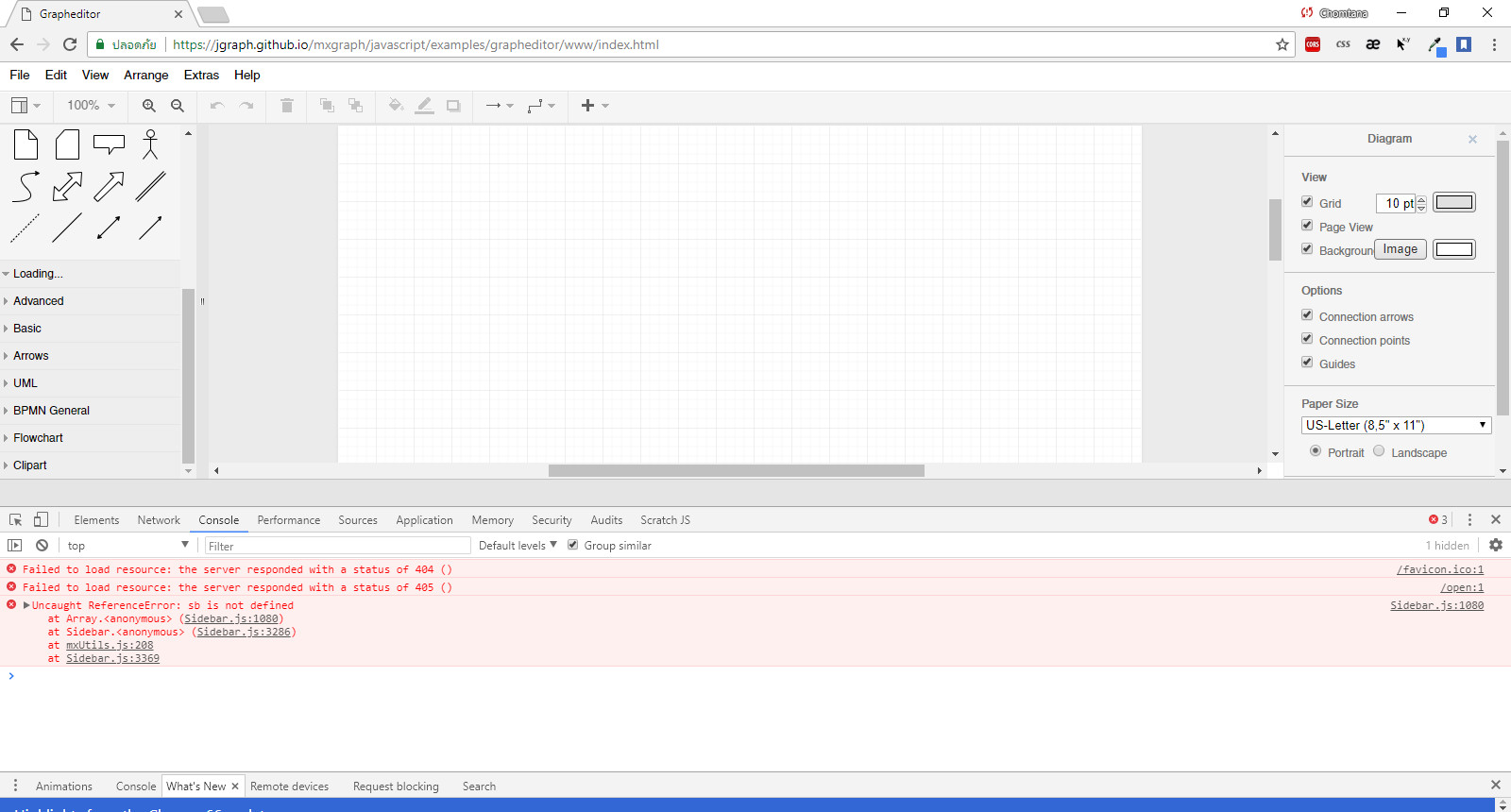
Task: Select the plain solid line shape
Action: [67, 228]
